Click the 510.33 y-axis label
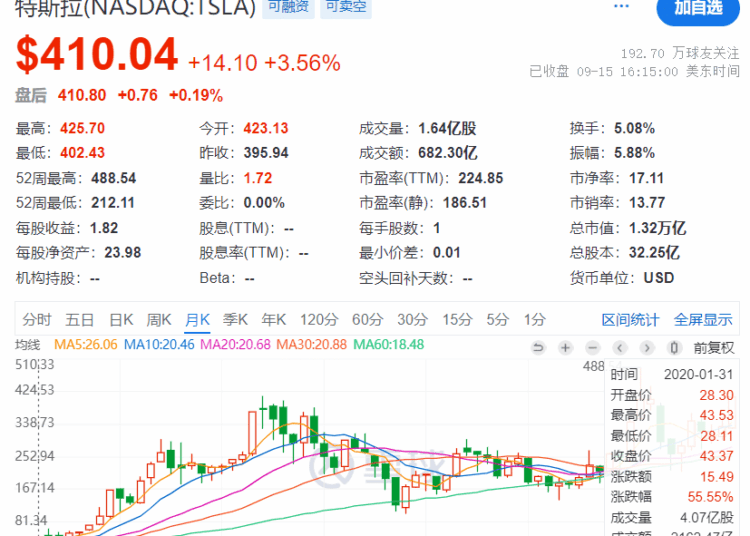 pos(35,365)
